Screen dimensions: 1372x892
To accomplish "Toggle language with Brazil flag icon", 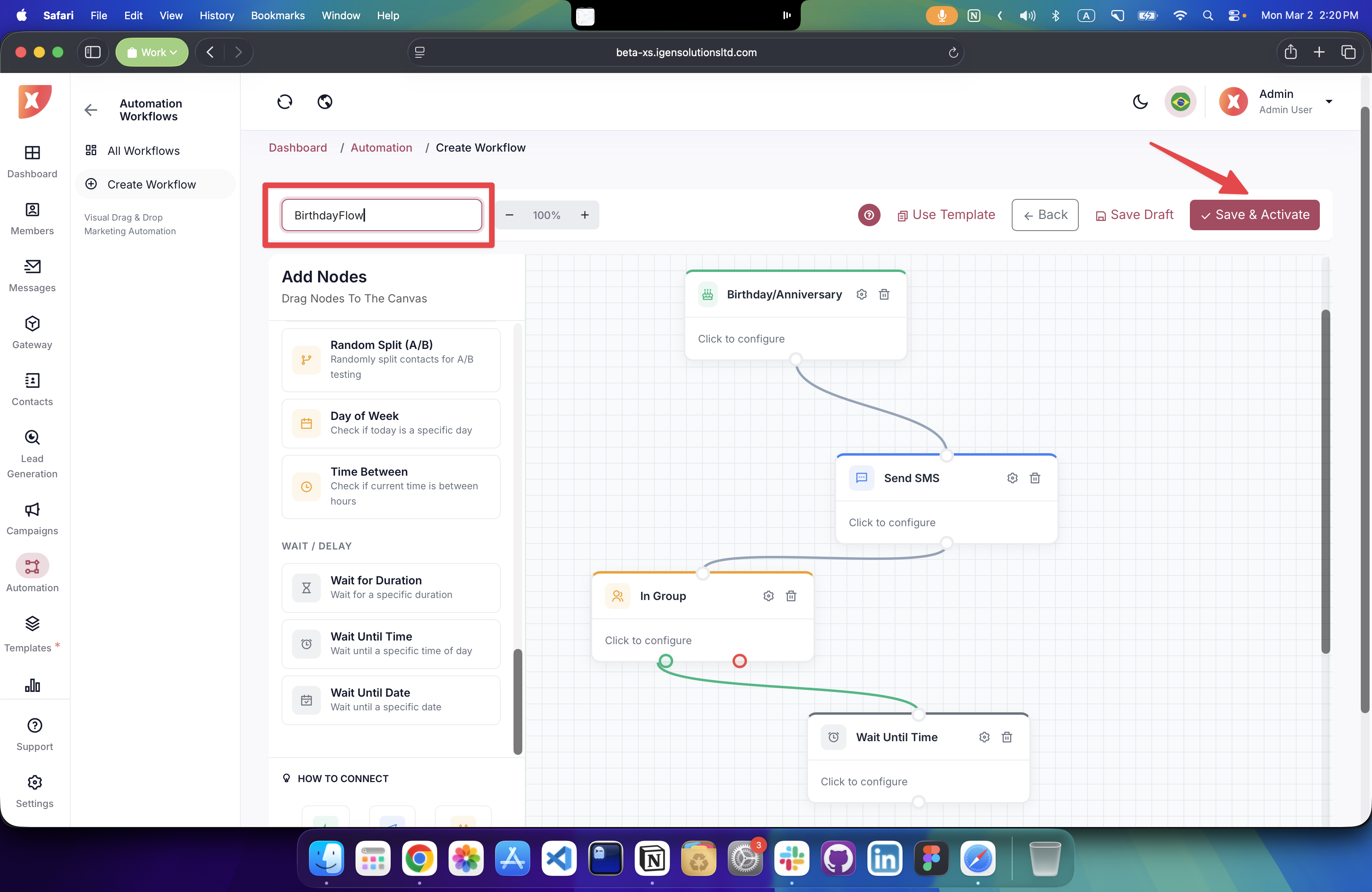I will pos(1180,102).
